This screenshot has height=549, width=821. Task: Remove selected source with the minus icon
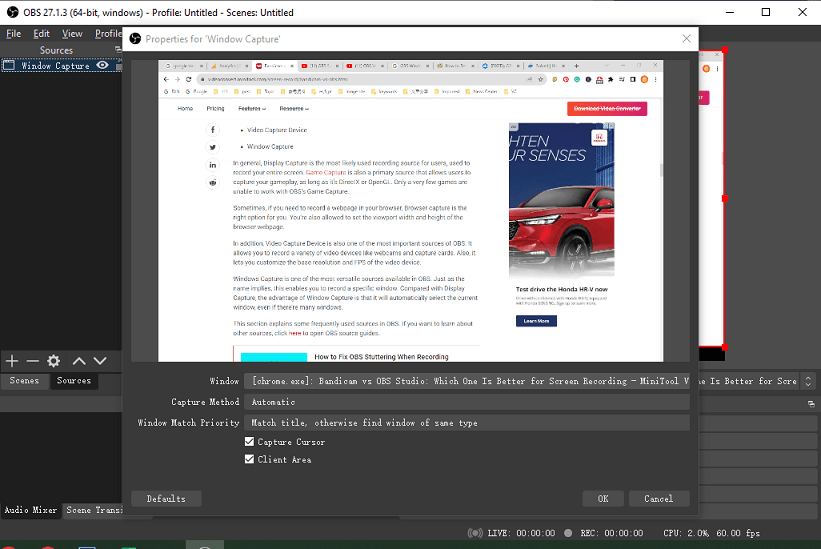point(32,361)
